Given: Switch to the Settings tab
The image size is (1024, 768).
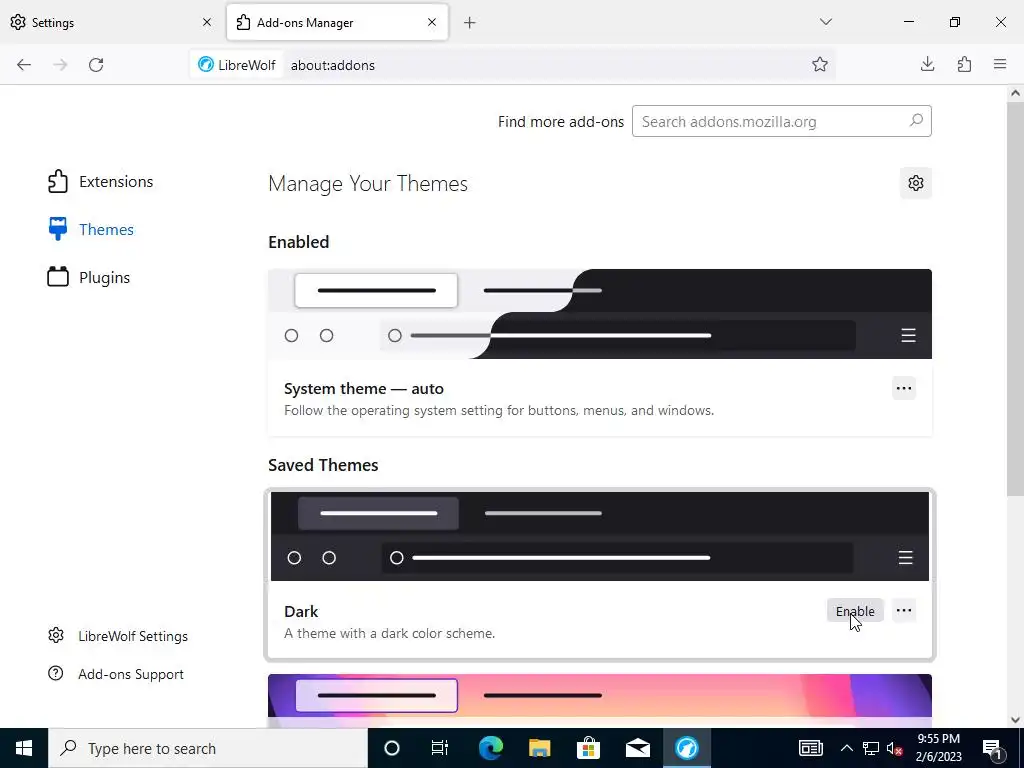Looking at the screenshot, I should (x=111, y=22).
